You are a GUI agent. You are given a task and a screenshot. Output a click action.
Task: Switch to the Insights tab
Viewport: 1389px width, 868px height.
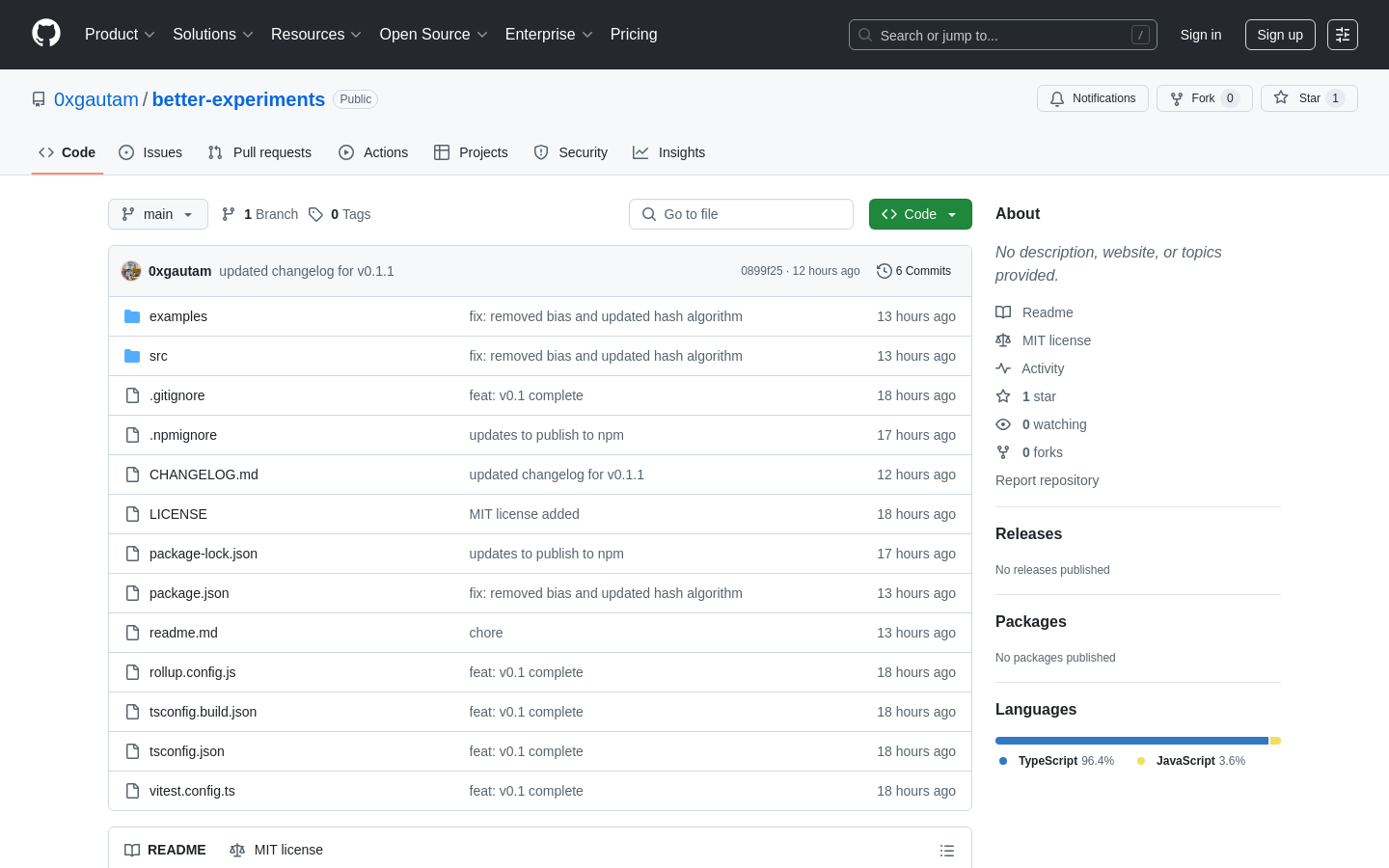(669, 152)
